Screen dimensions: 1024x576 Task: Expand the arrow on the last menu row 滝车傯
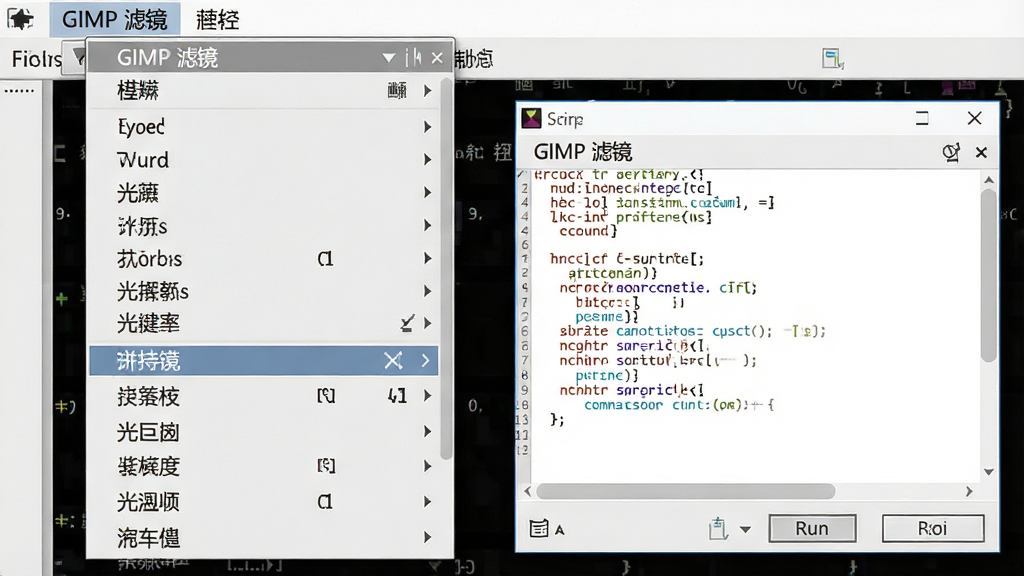(428, 537)
